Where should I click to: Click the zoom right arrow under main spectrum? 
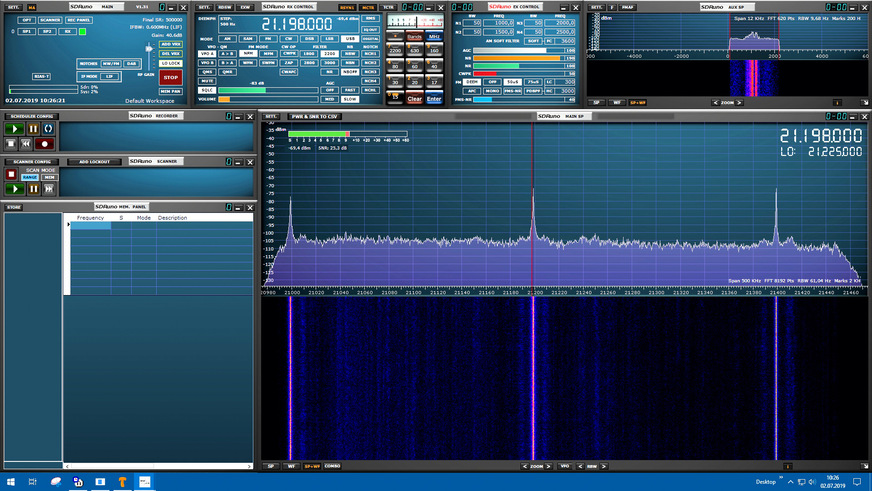[550, 466]
